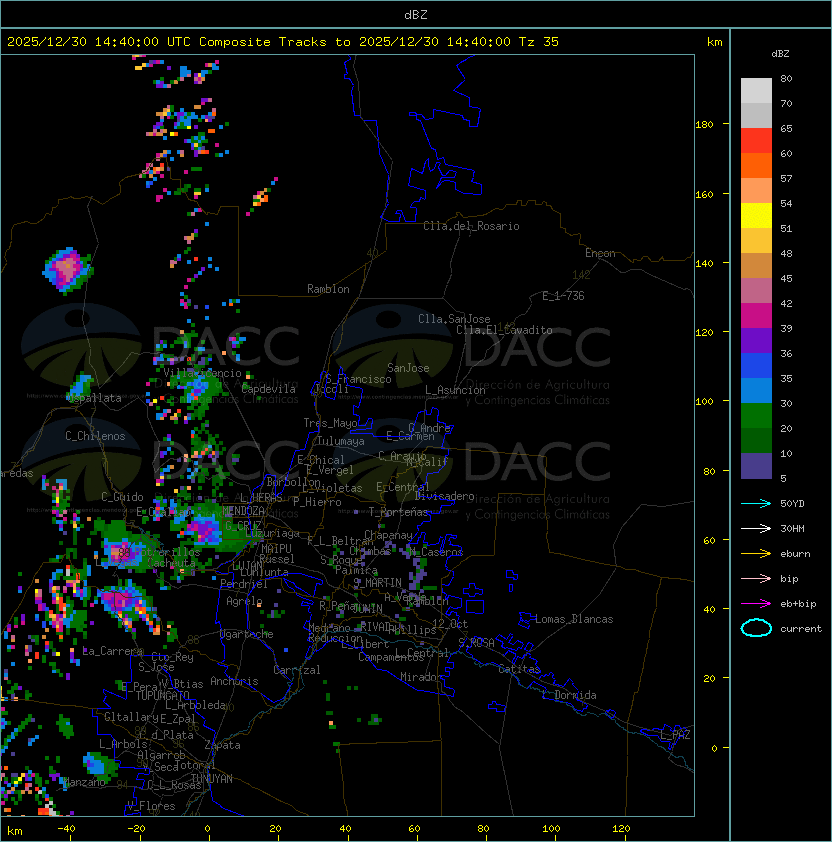Pick the orange swatch between 60 and 57
Viewport: 832px width, 842px height.
click(756, 166)
